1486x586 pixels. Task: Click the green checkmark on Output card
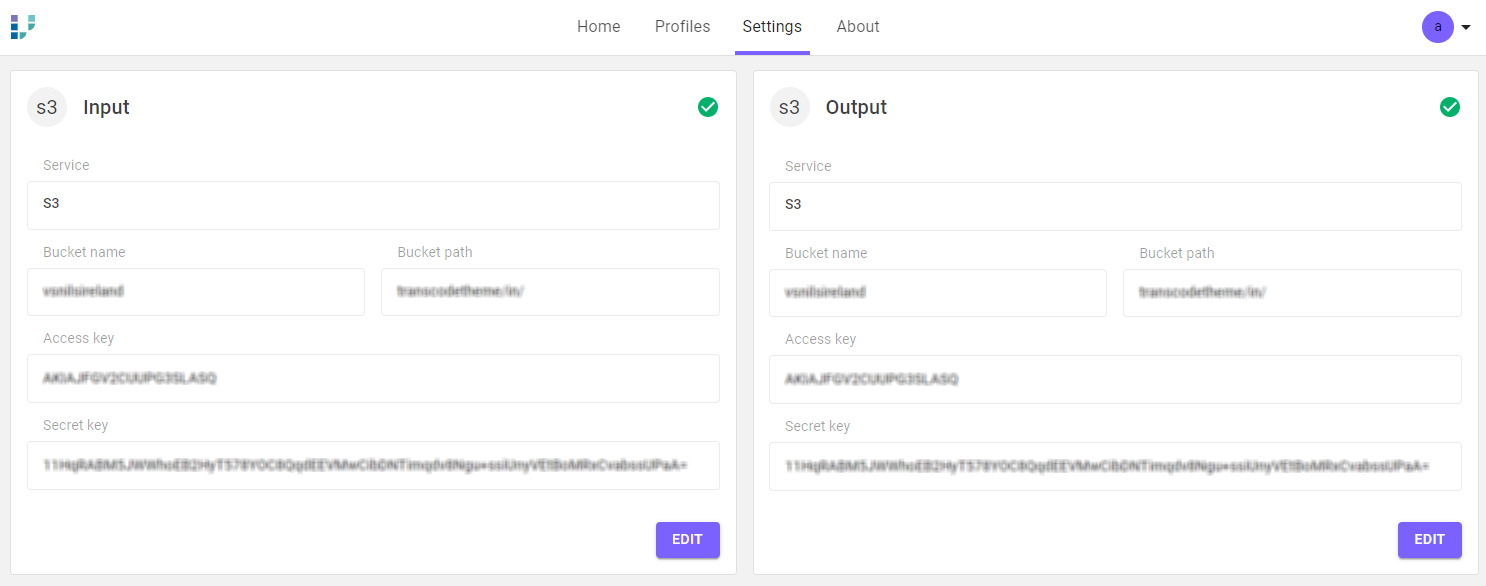tap(1449, 107)
